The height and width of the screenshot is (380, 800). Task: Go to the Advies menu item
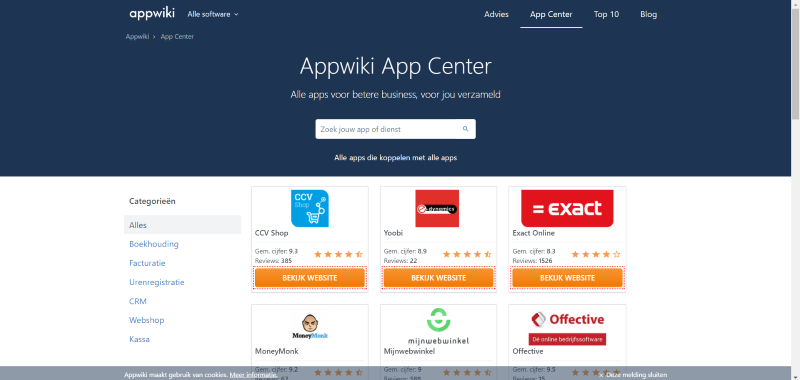coord(496,14)
